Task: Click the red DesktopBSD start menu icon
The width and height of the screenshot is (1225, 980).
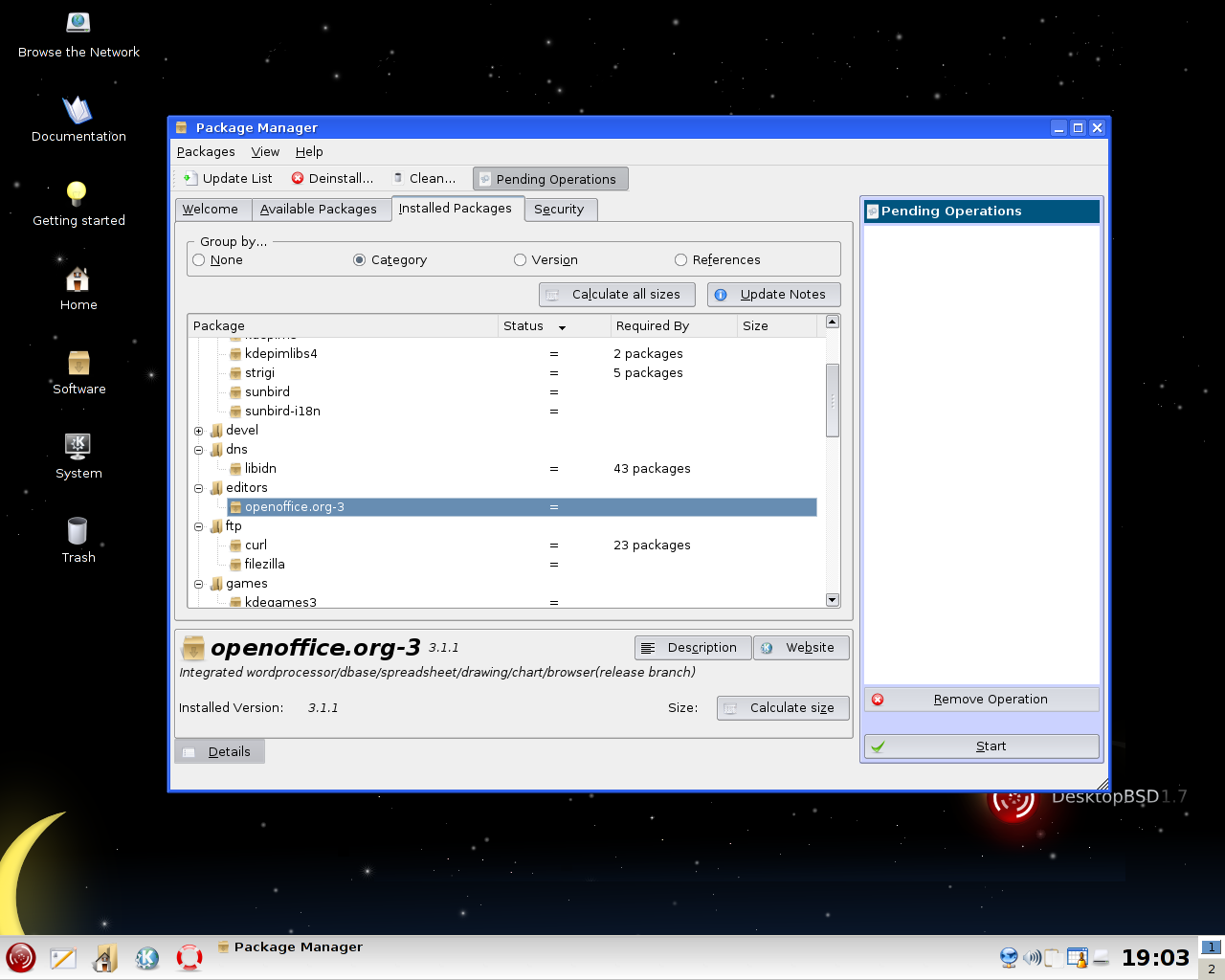Action: pos(20,957)
